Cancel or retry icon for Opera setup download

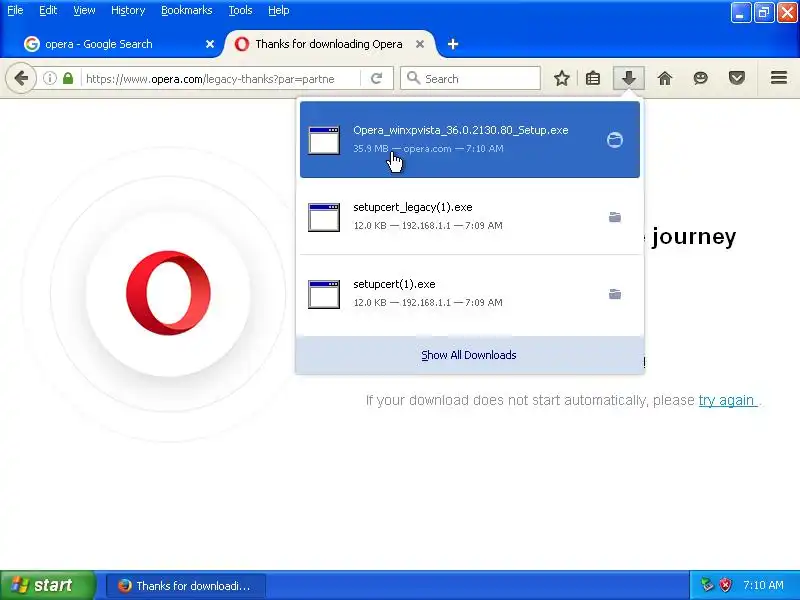(615, 140)
